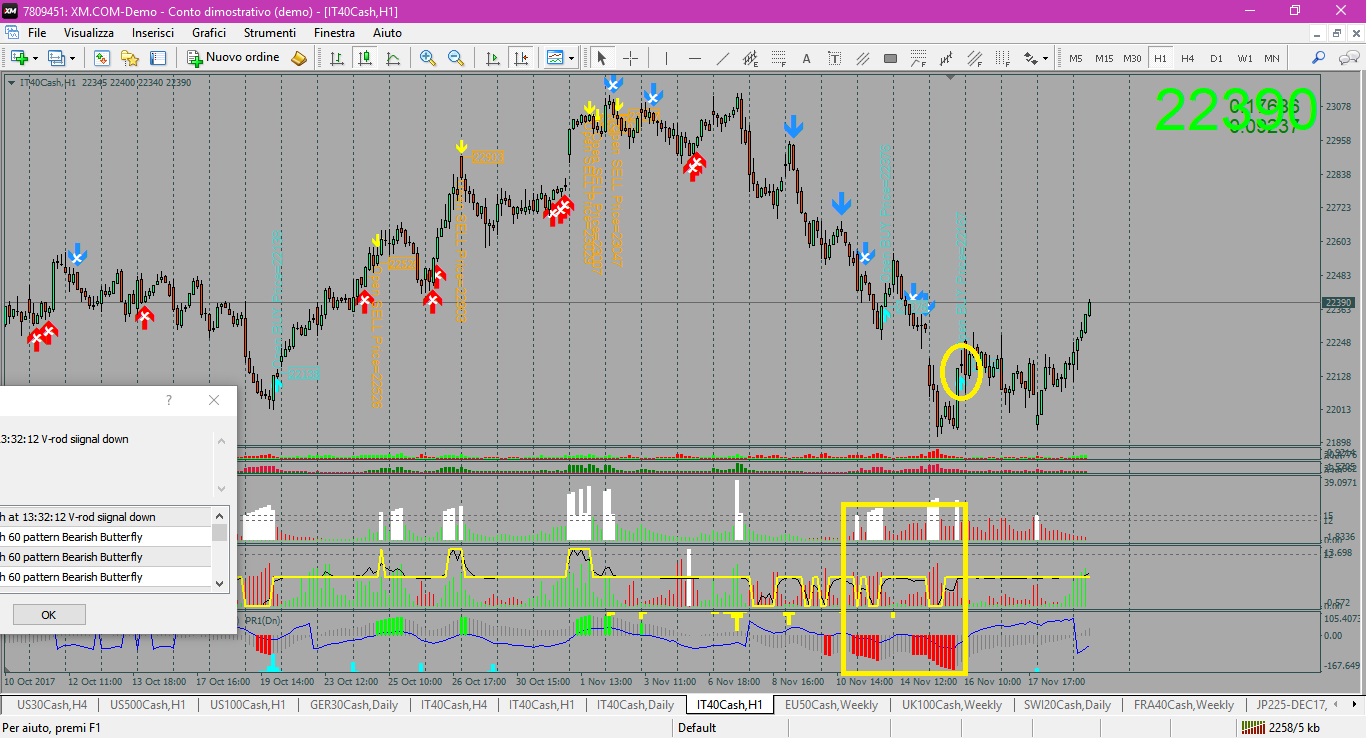The width and height of the screenshot is (1366, 738).
Task: Switch to W1 timeframe
Action: 1244,58
